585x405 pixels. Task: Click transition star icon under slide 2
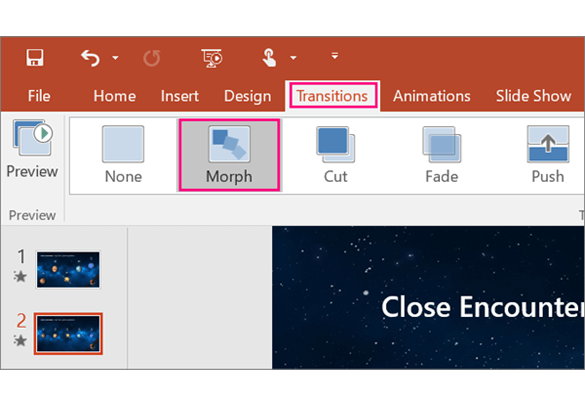point(20,340)
